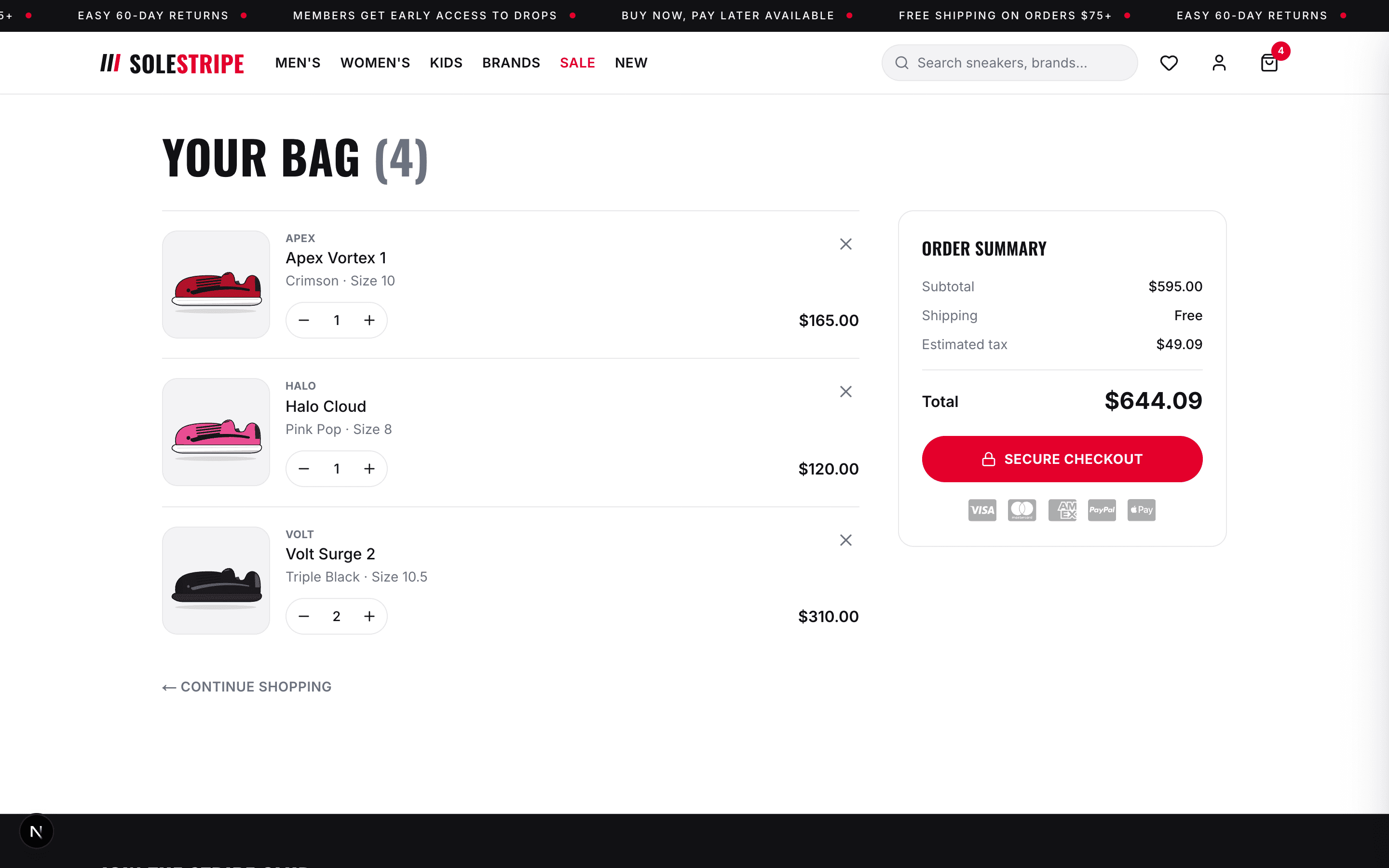Click the Your Bag heading
The width and height of the screenshot is (1389, 868).
(x=295, y=159)
